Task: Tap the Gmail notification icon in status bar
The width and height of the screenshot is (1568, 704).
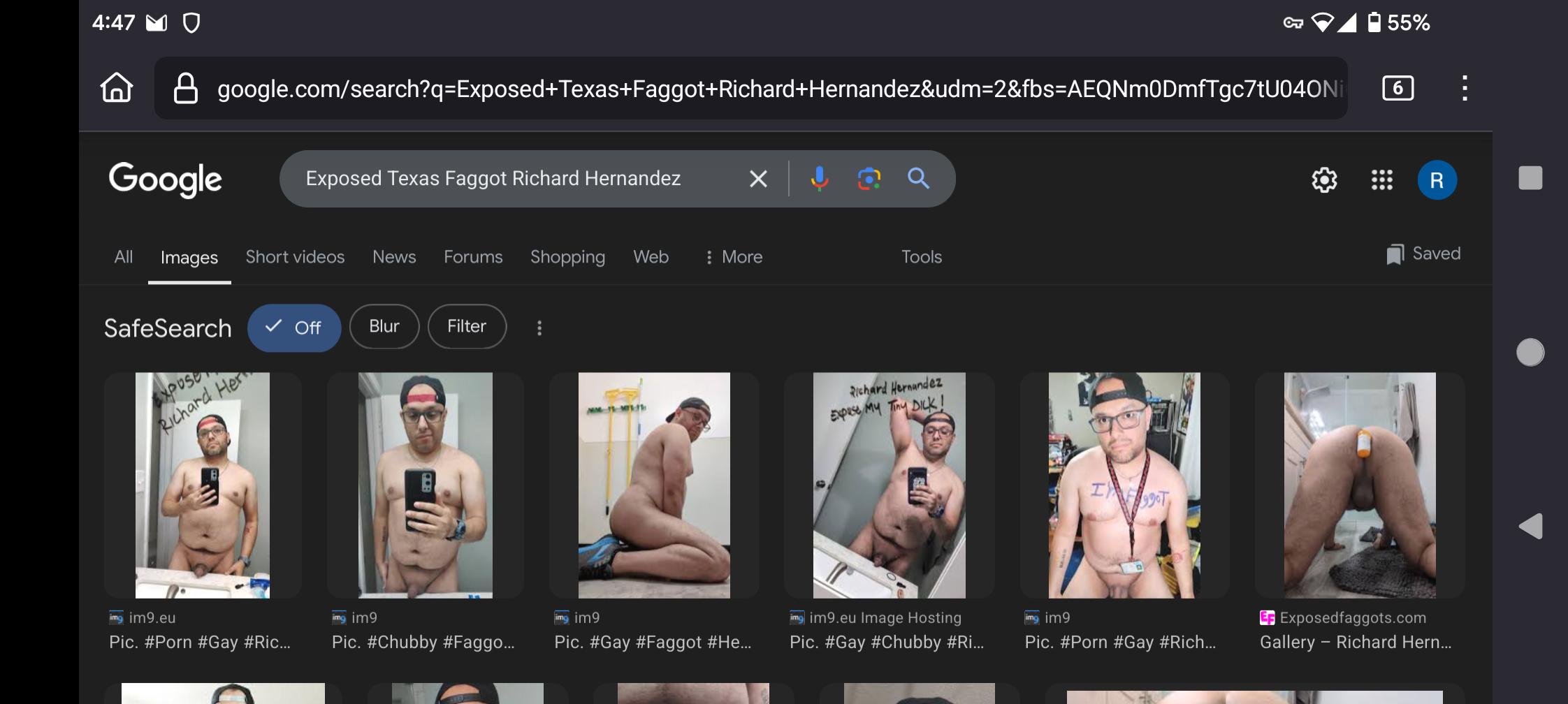Action: tap(157, 23)
